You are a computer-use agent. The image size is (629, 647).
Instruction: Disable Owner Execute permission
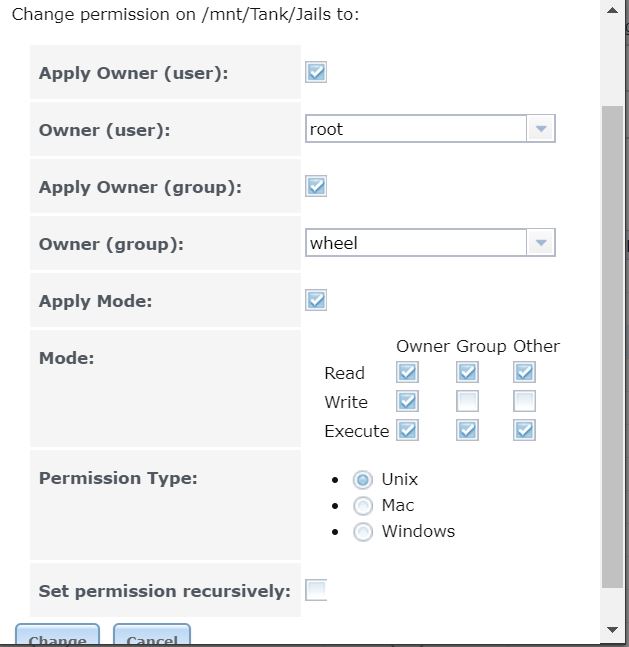tap(407, 431)
